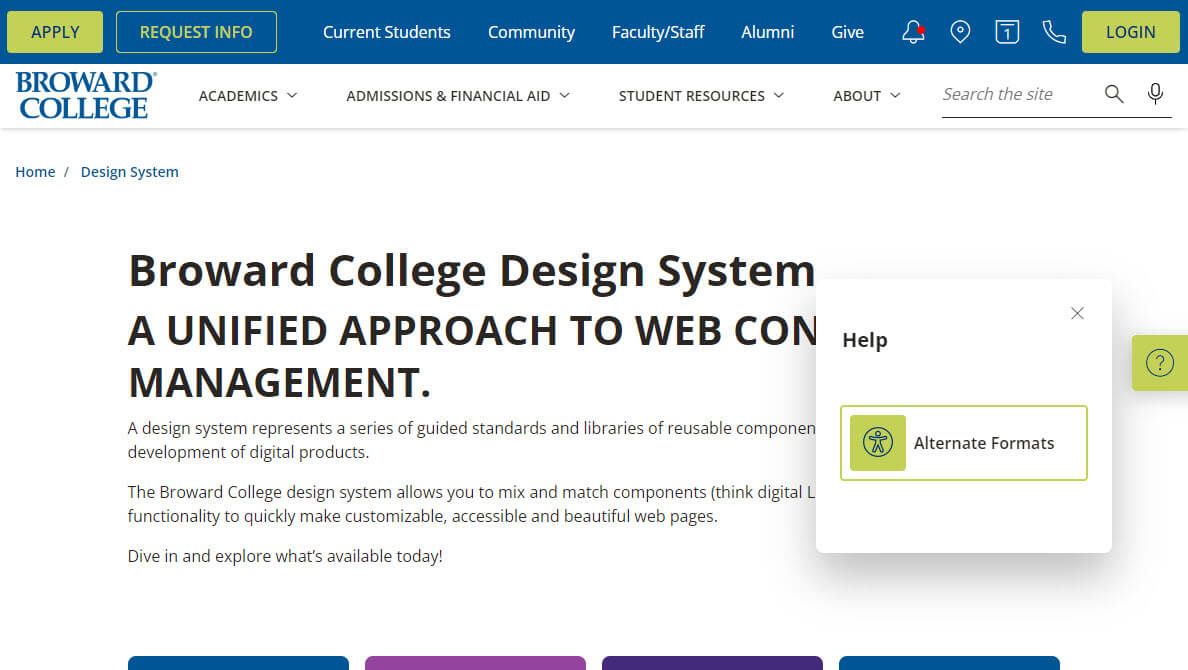
Task: Open the Alumni link
Action: point(768,32)
